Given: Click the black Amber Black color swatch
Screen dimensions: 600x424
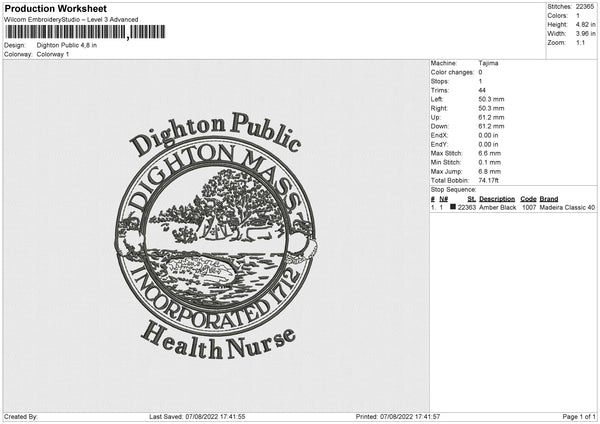Looking at the screenshot, I should tap(453, 207).
